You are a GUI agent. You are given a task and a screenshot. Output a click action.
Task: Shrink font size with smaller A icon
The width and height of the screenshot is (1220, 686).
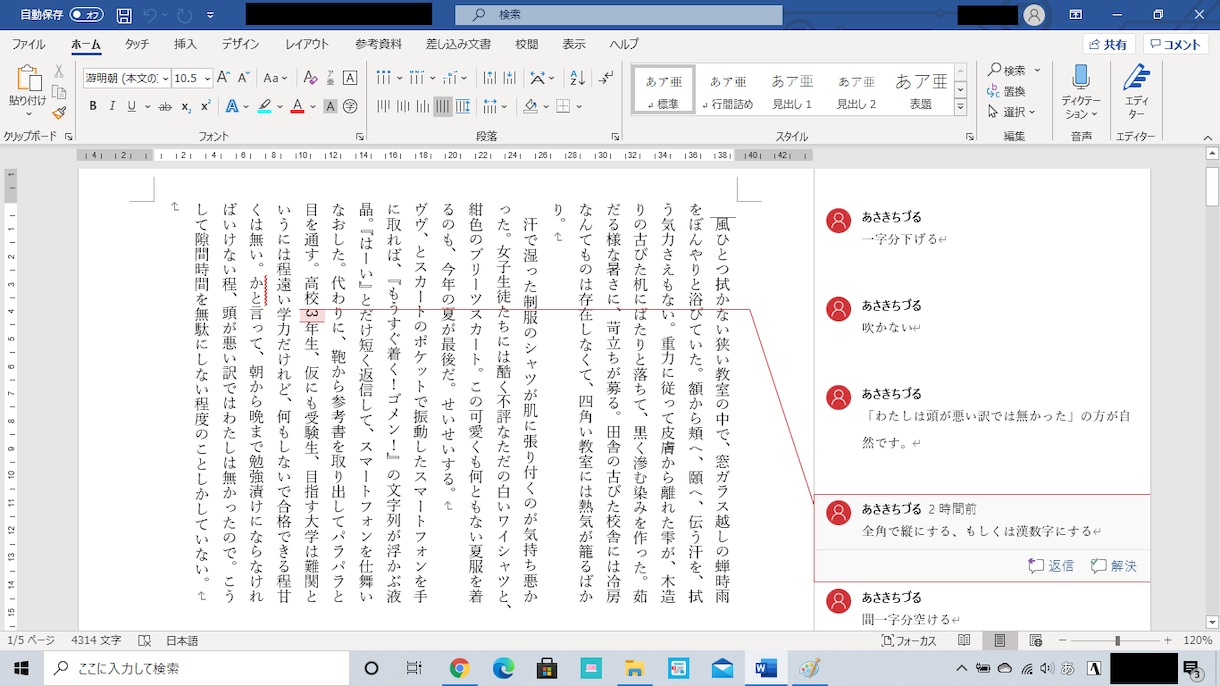point(243,78)
